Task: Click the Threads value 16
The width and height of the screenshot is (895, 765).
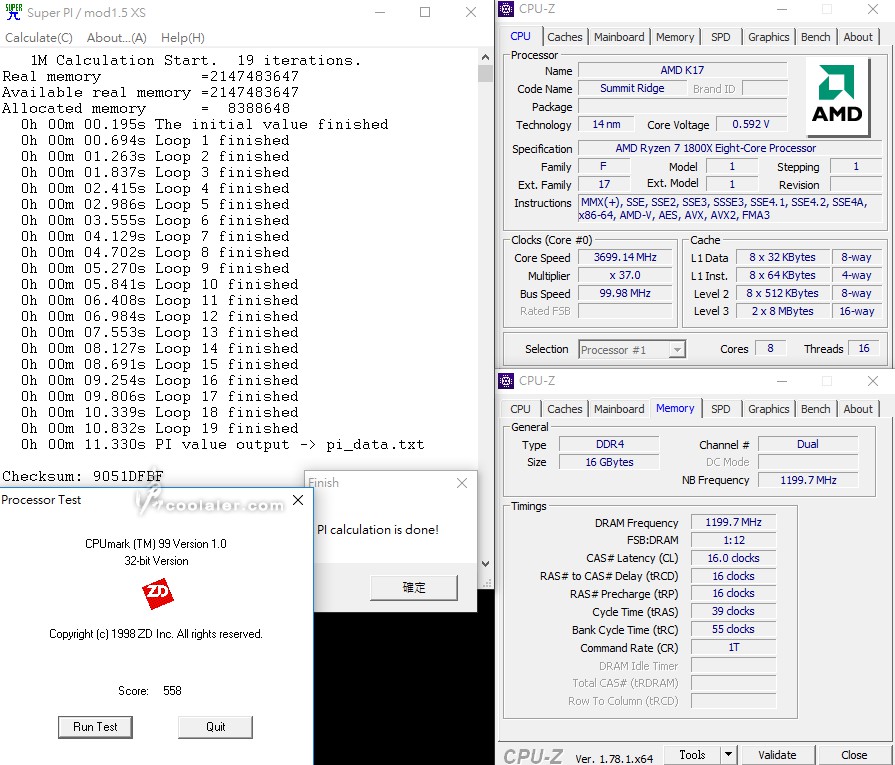Action: point(864,348)
